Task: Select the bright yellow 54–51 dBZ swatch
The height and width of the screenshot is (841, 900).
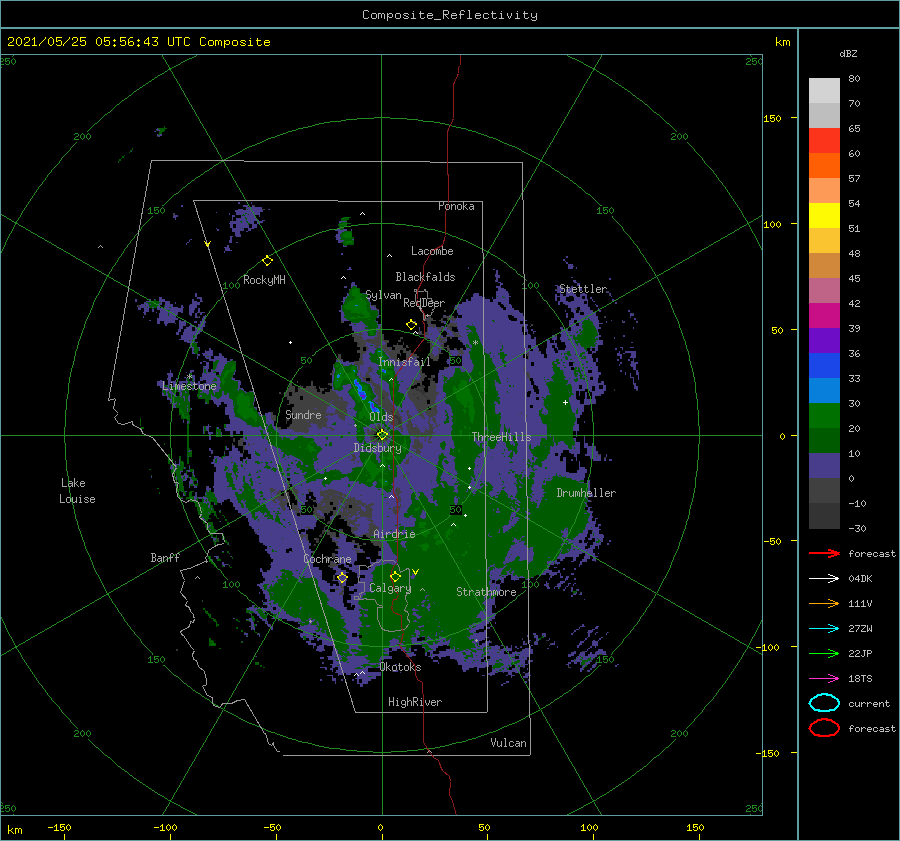Action: pos(824,216)
